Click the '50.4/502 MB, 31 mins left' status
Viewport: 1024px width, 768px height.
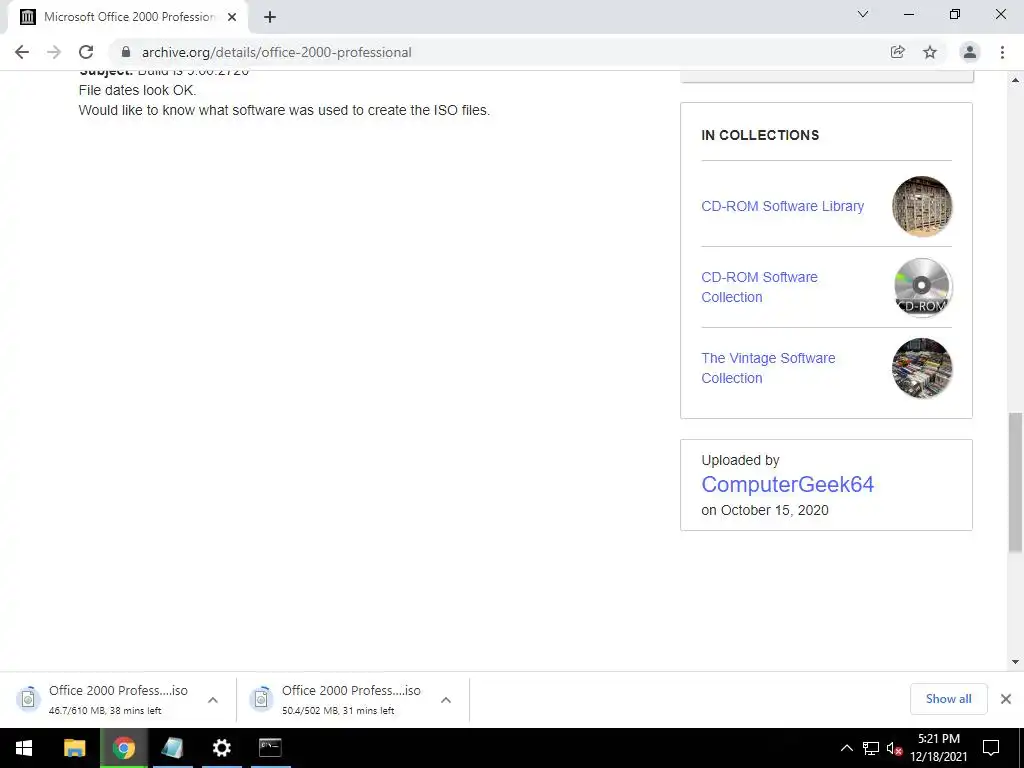pyautogui.click(x=338, y=711)
